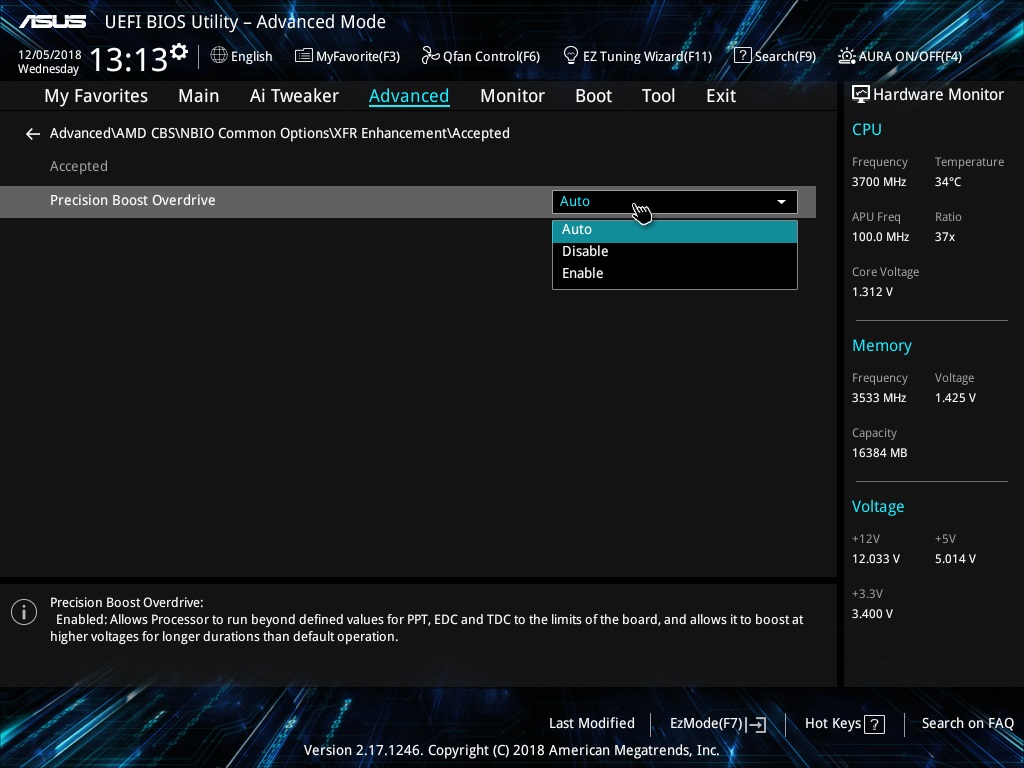Click Search(F9) label
This screenshot has height=768, width=1024.
pos(785,56)
